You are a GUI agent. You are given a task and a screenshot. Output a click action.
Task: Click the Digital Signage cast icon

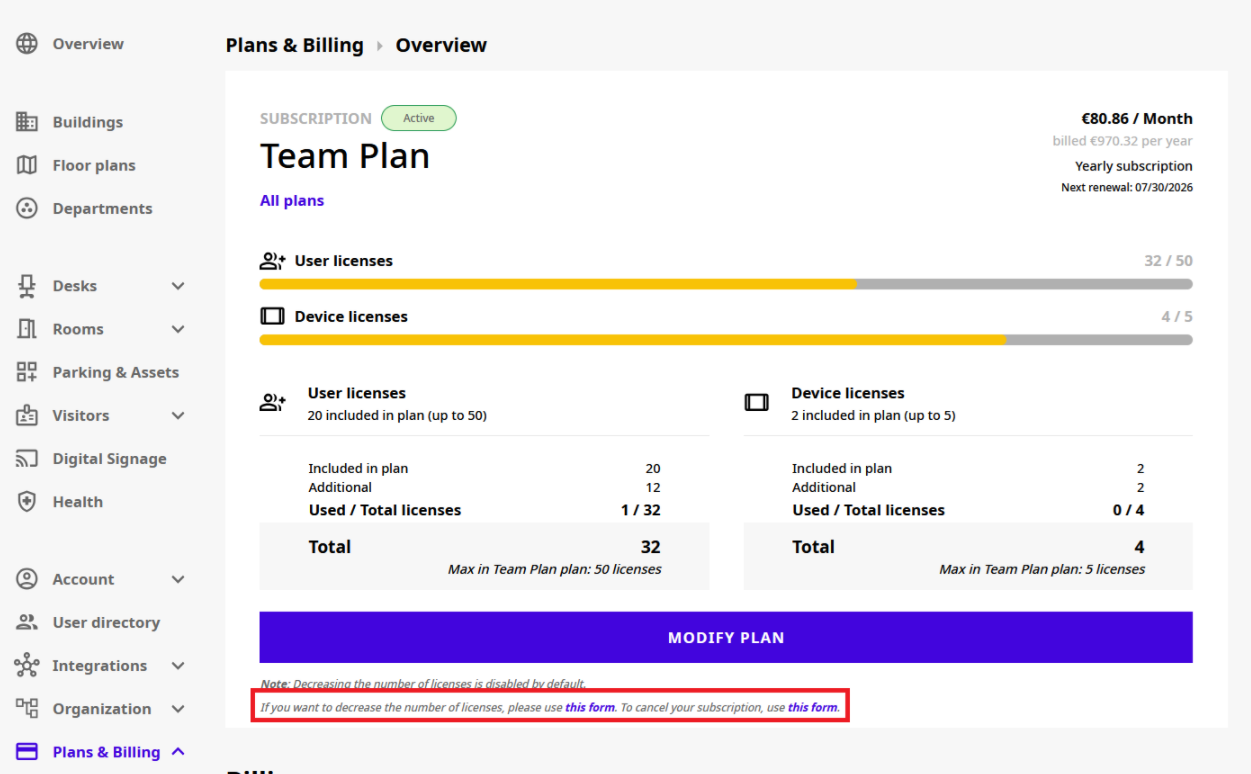point(27,459)
